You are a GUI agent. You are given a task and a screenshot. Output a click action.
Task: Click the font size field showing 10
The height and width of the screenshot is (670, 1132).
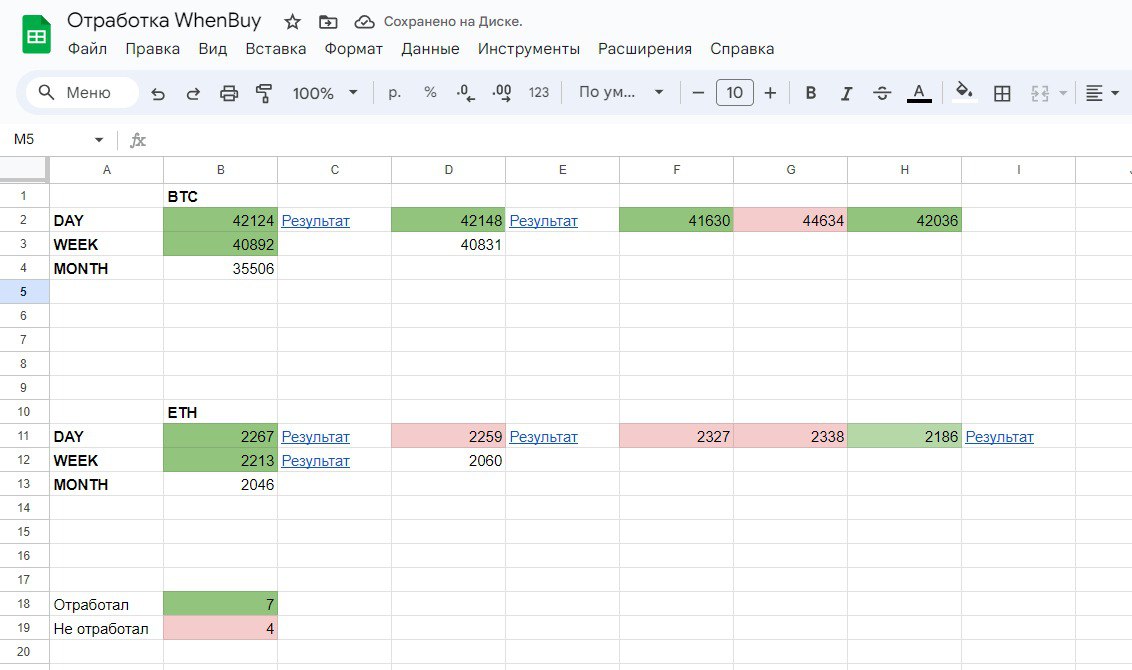click(x=734, y=93)
